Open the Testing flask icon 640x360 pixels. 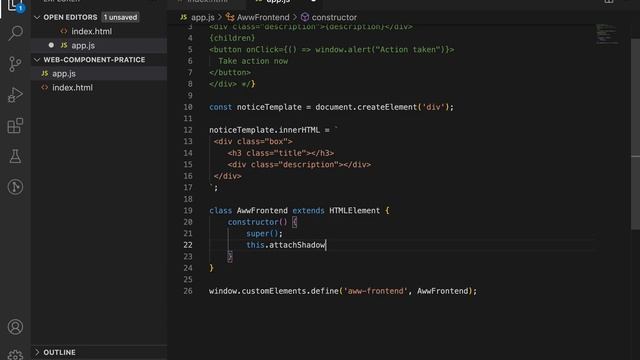[x=16, y=156]
